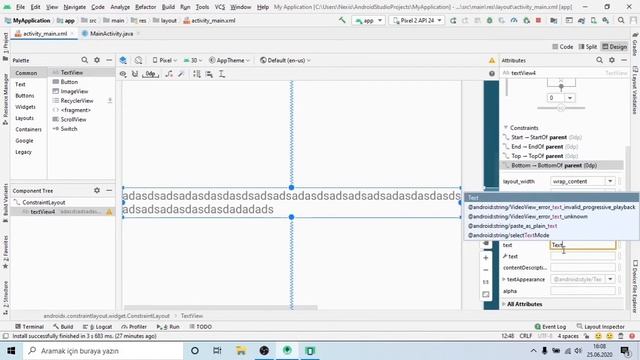
Task: Switch to Code view mode
Action: (563, 47)
